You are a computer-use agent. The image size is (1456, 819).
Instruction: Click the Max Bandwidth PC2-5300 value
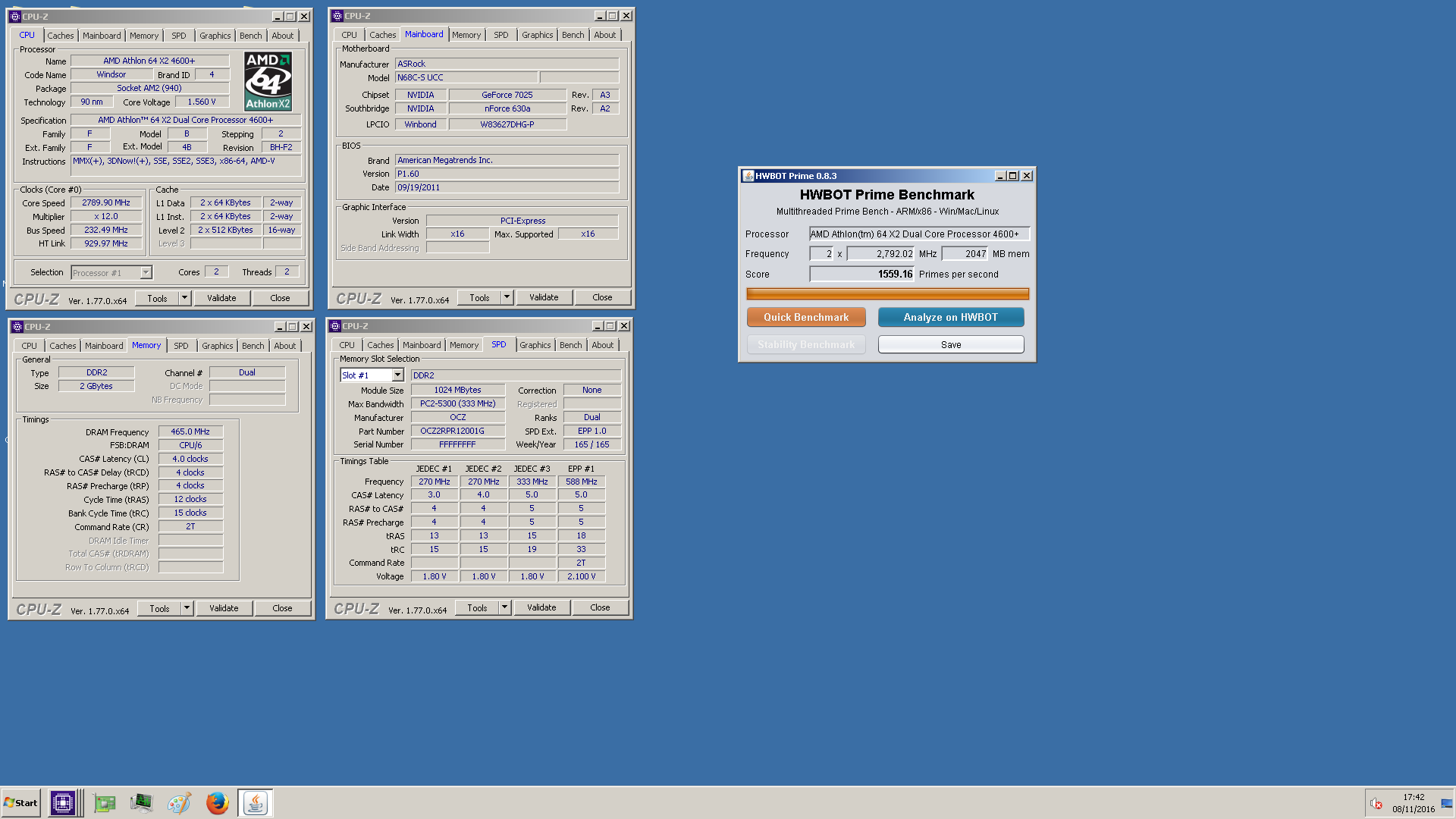coord(458,403)
